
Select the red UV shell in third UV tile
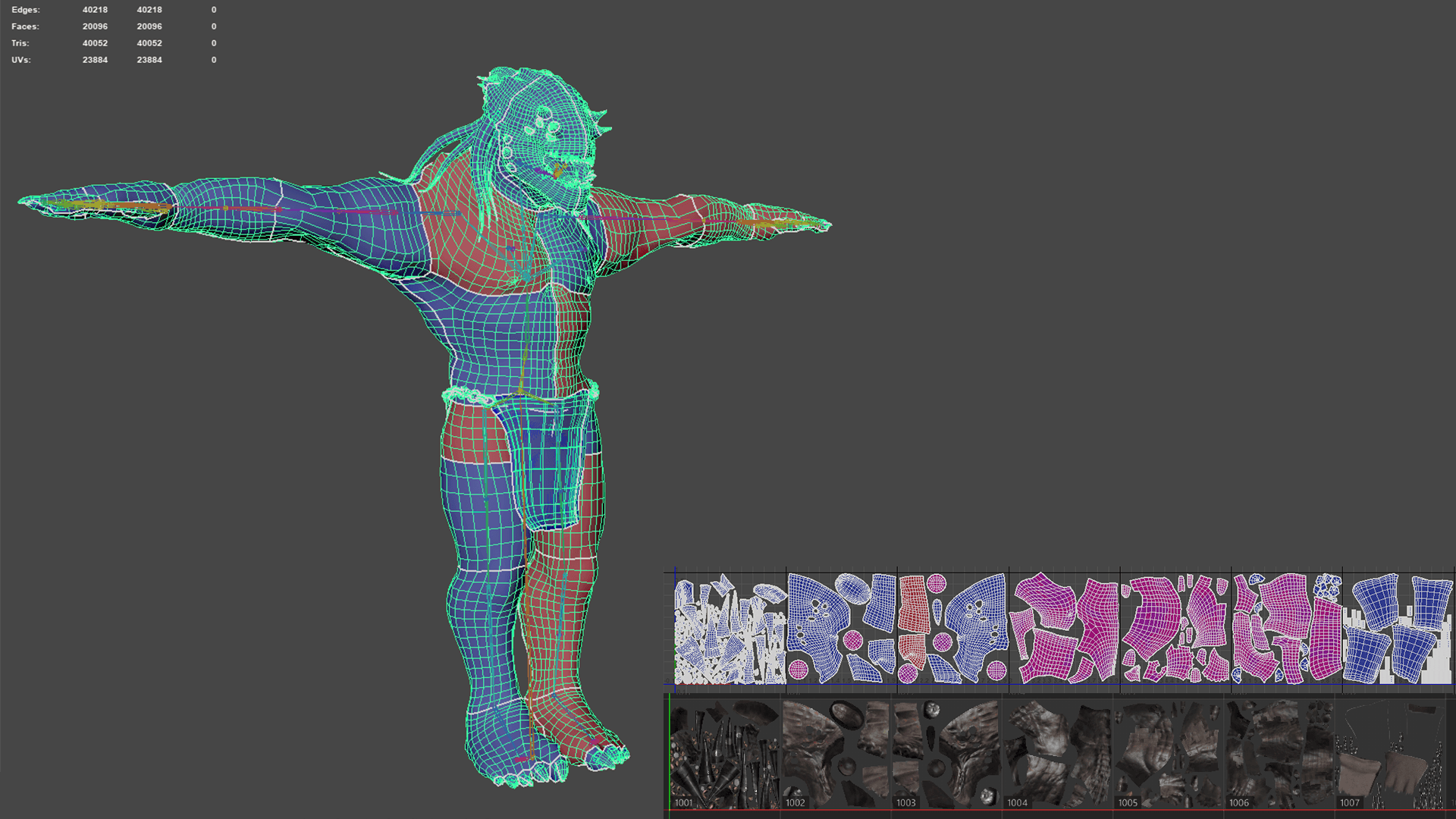click(913, 604)
